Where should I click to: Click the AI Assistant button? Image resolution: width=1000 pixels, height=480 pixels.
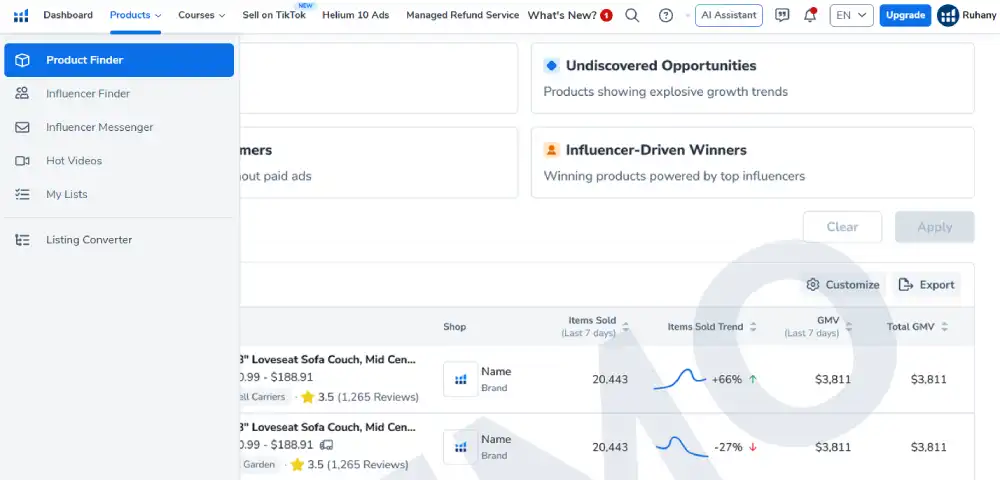pyautogui.click(x=728, y=15)
